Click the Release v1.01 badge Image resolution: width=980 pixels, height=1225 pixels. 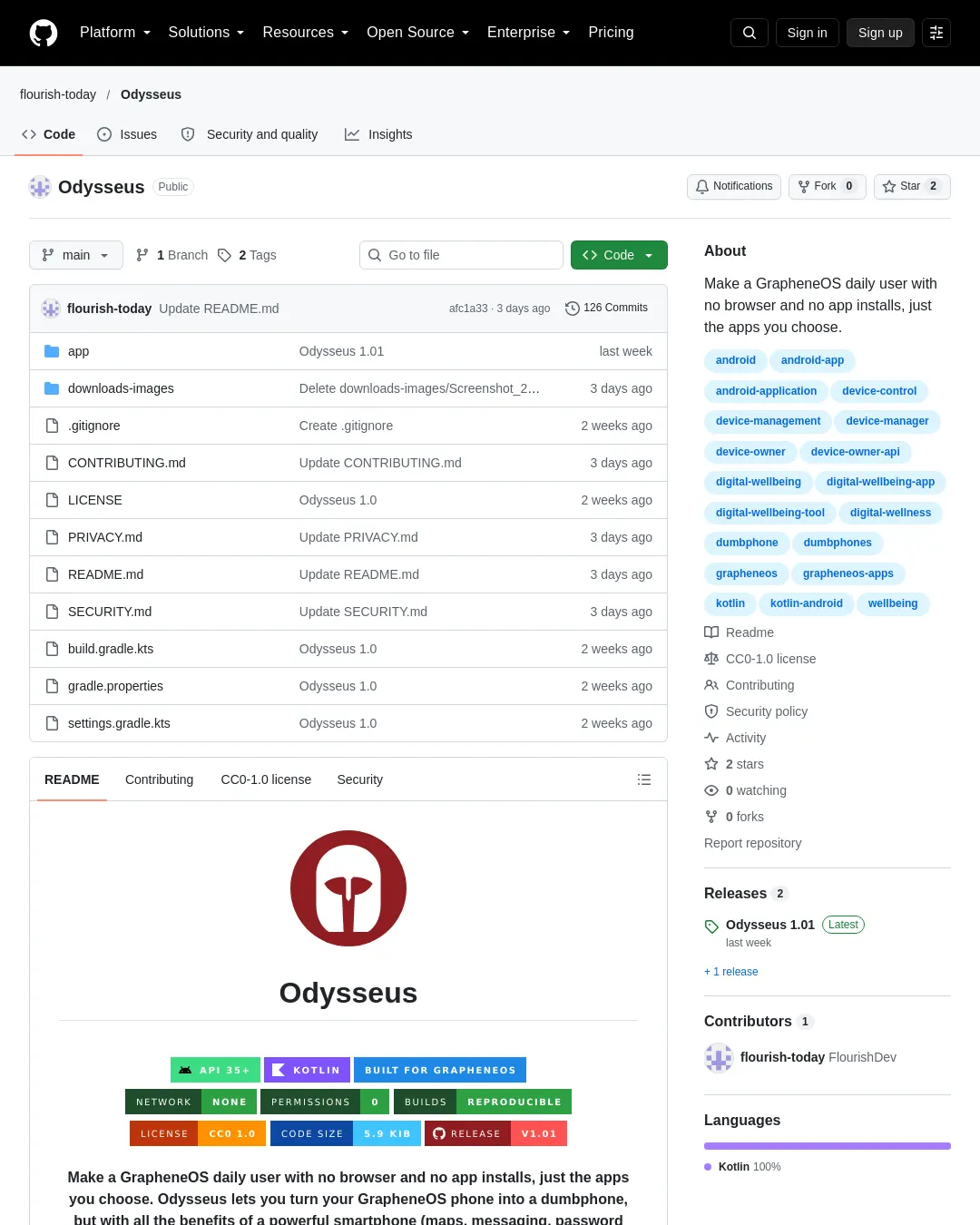(495, 1133)
